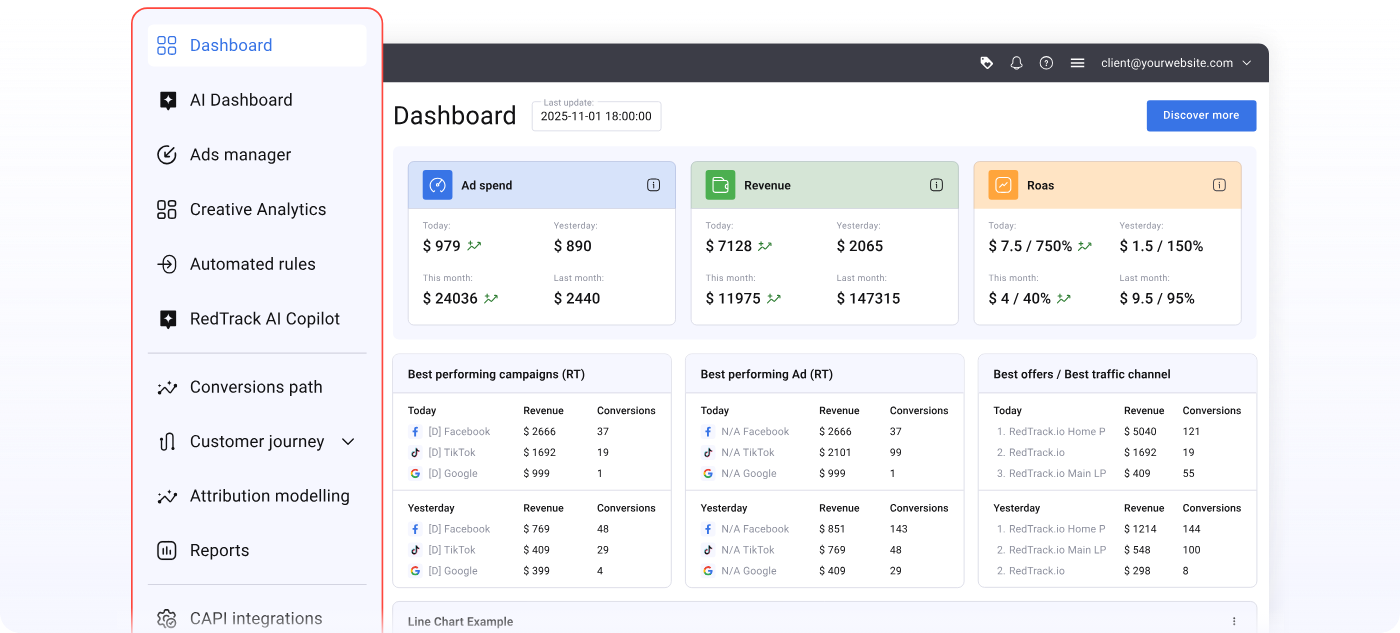Click the Revenue card info icon
This screenshot has height=633, width=1400.
point(936,185)
